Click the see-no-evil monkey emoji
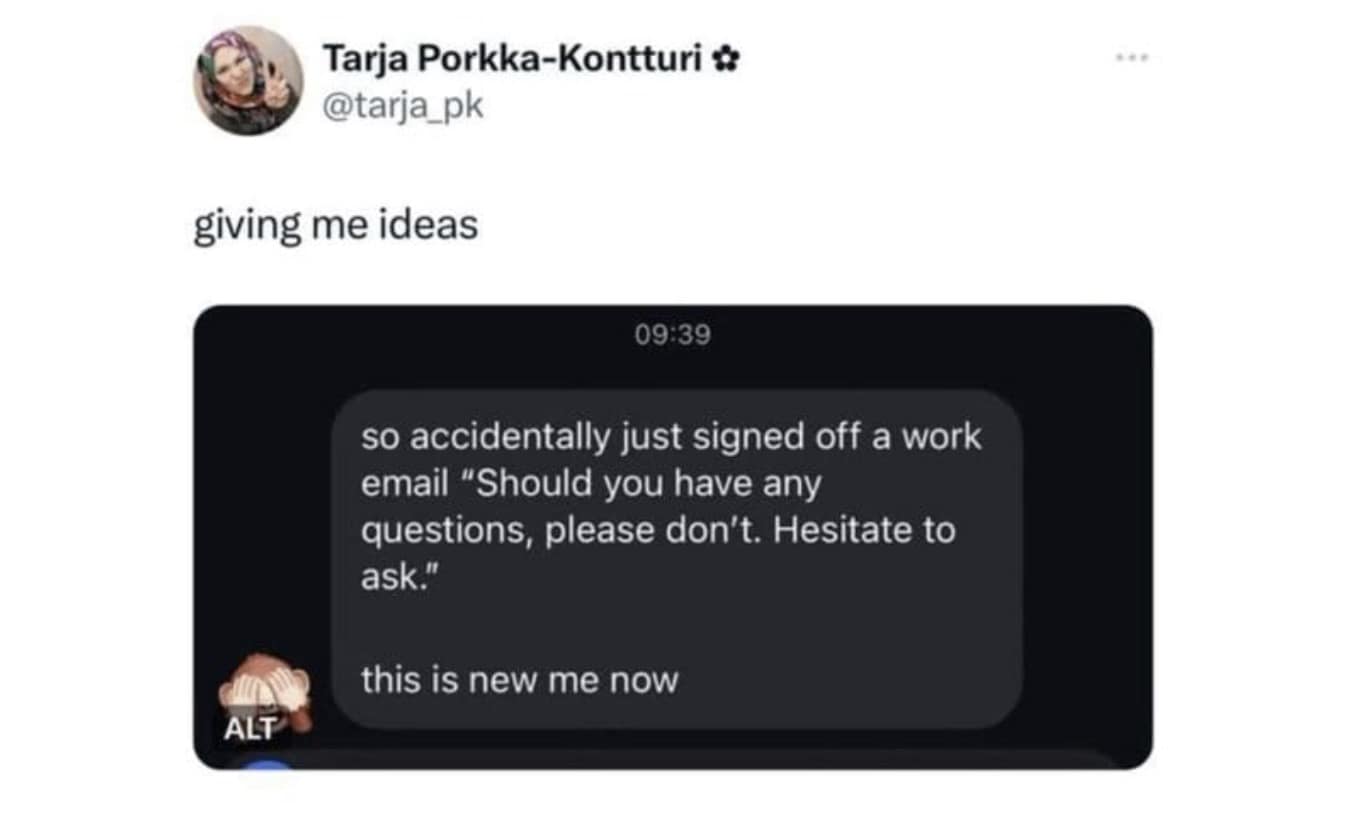Image resolution: width=1350 pixels, height=836 pixels. pyautogui.click(x=265, y=688)
